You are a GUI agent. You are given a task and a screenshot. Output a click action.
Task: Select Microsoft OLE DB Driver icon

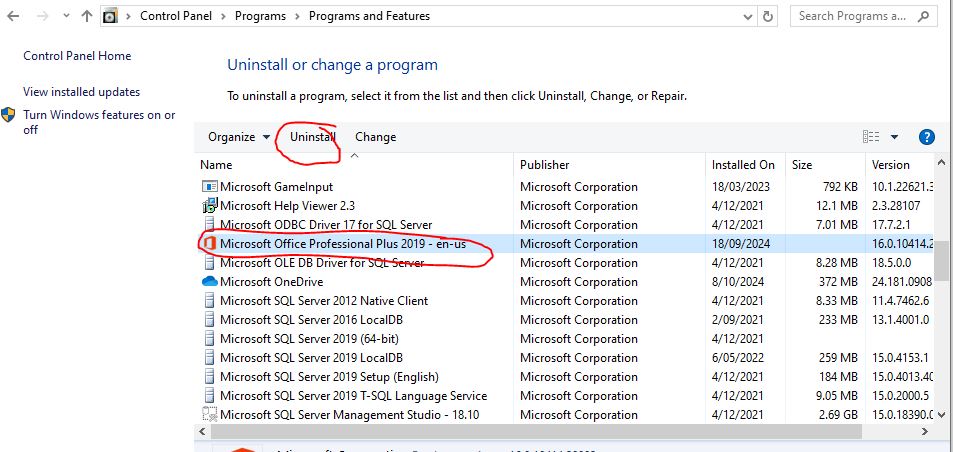pyautogui.click(x=210, y=263)
